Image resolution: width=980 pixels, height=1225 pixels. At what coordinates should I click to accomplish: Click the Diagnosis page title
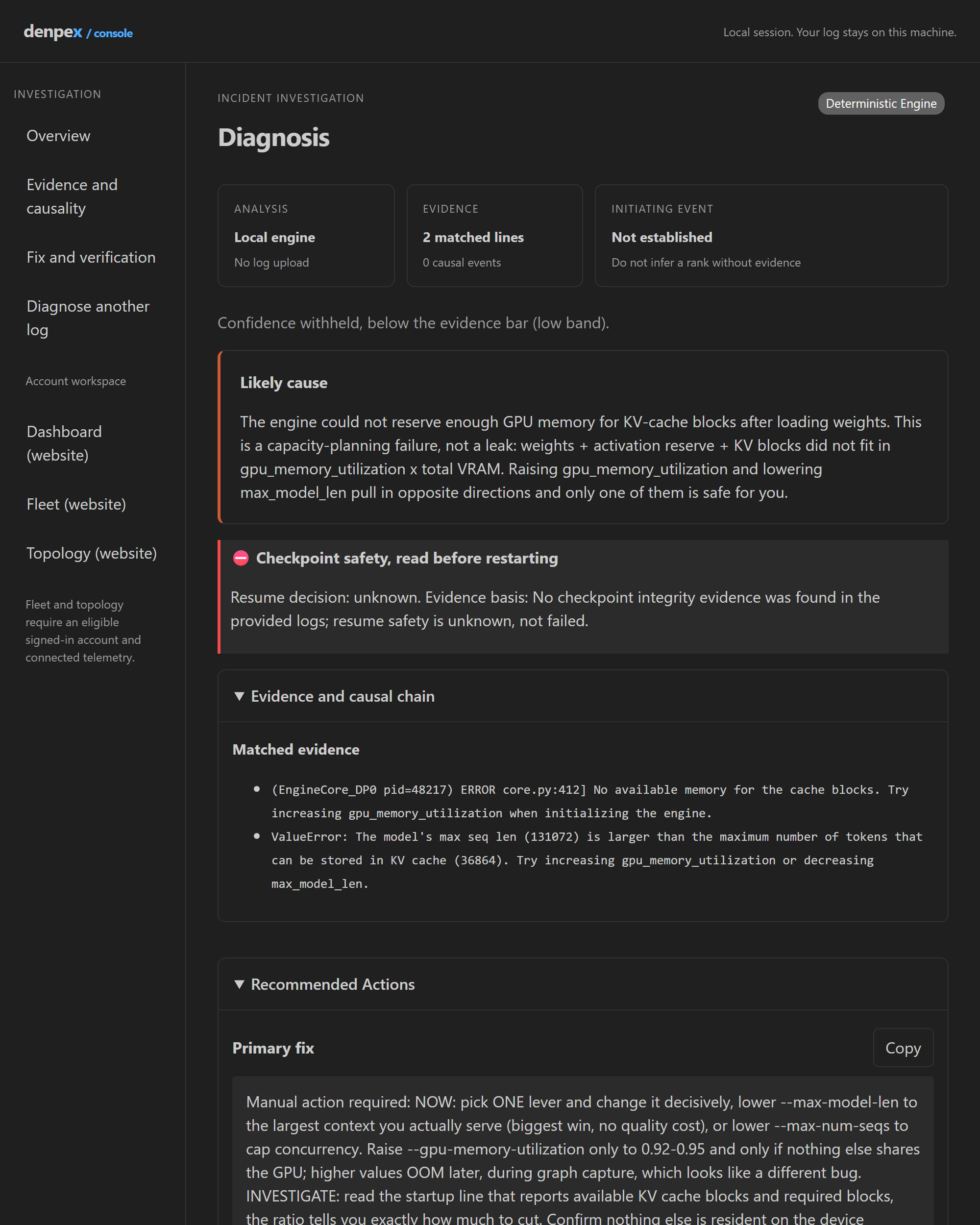coord(273,138)
